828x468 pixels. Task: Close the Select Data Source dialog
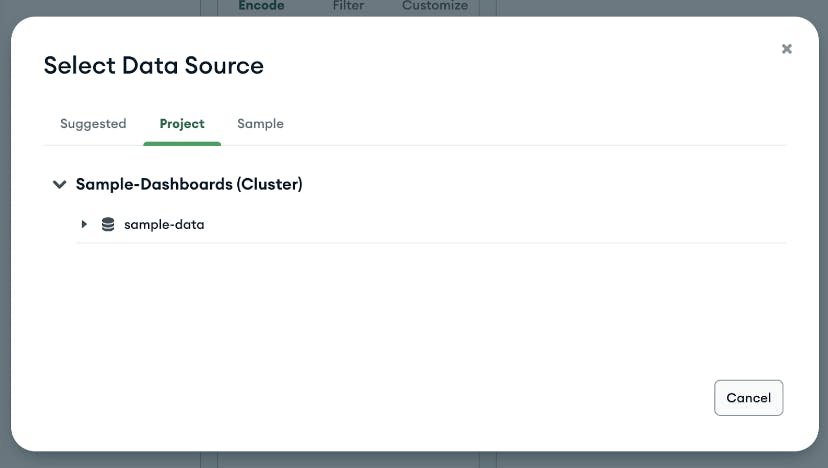click(x=786, y=49)
